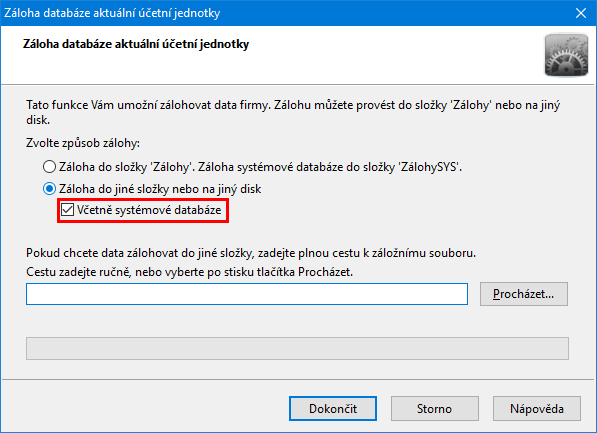Click the 'Včetně systémové databáze' label text

tap(149, 210)
